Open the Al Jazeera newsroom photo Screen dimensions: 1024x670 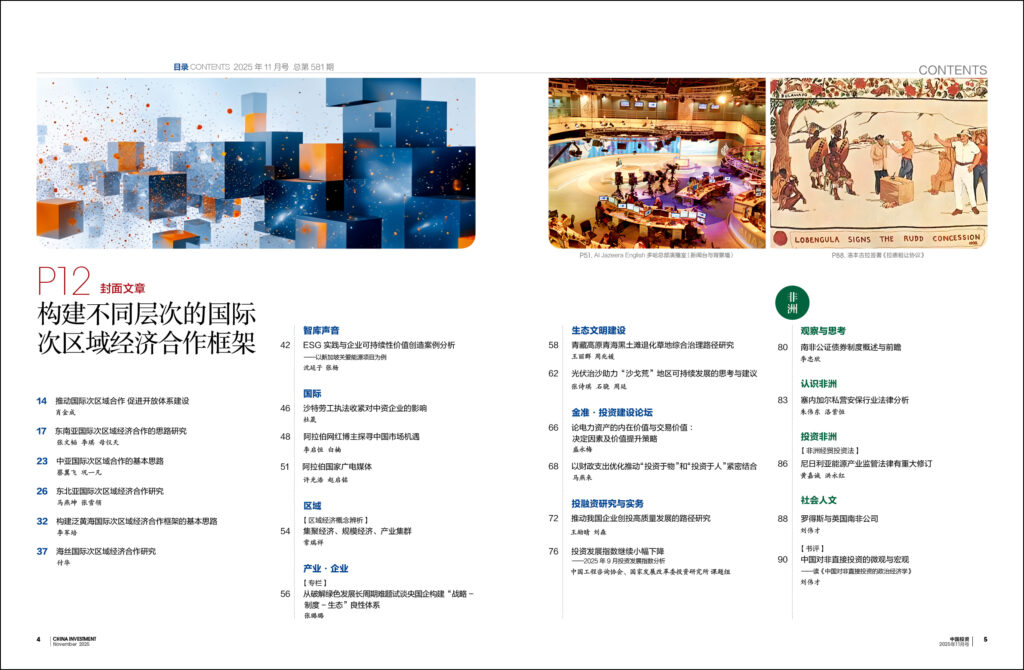(656, 163)
